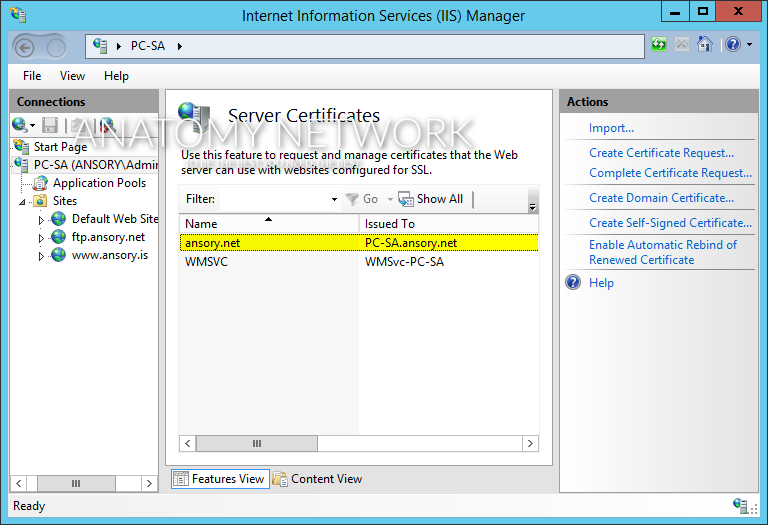This screenshot has width=768, height=525.
Task: Select the PC-SA server node in the tree
Action: (96, 165)
